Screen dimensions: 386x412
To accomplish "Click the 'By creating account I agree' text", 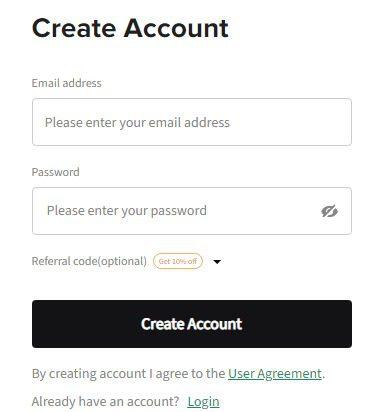I will click(x=129, y=374).
